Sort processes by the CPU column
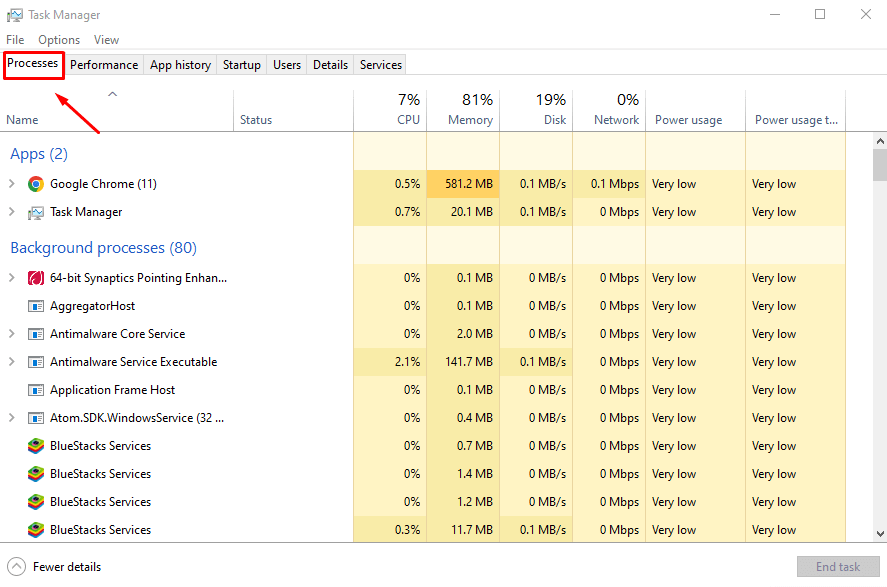The image size is (887, 587). [x=408, y=109]
